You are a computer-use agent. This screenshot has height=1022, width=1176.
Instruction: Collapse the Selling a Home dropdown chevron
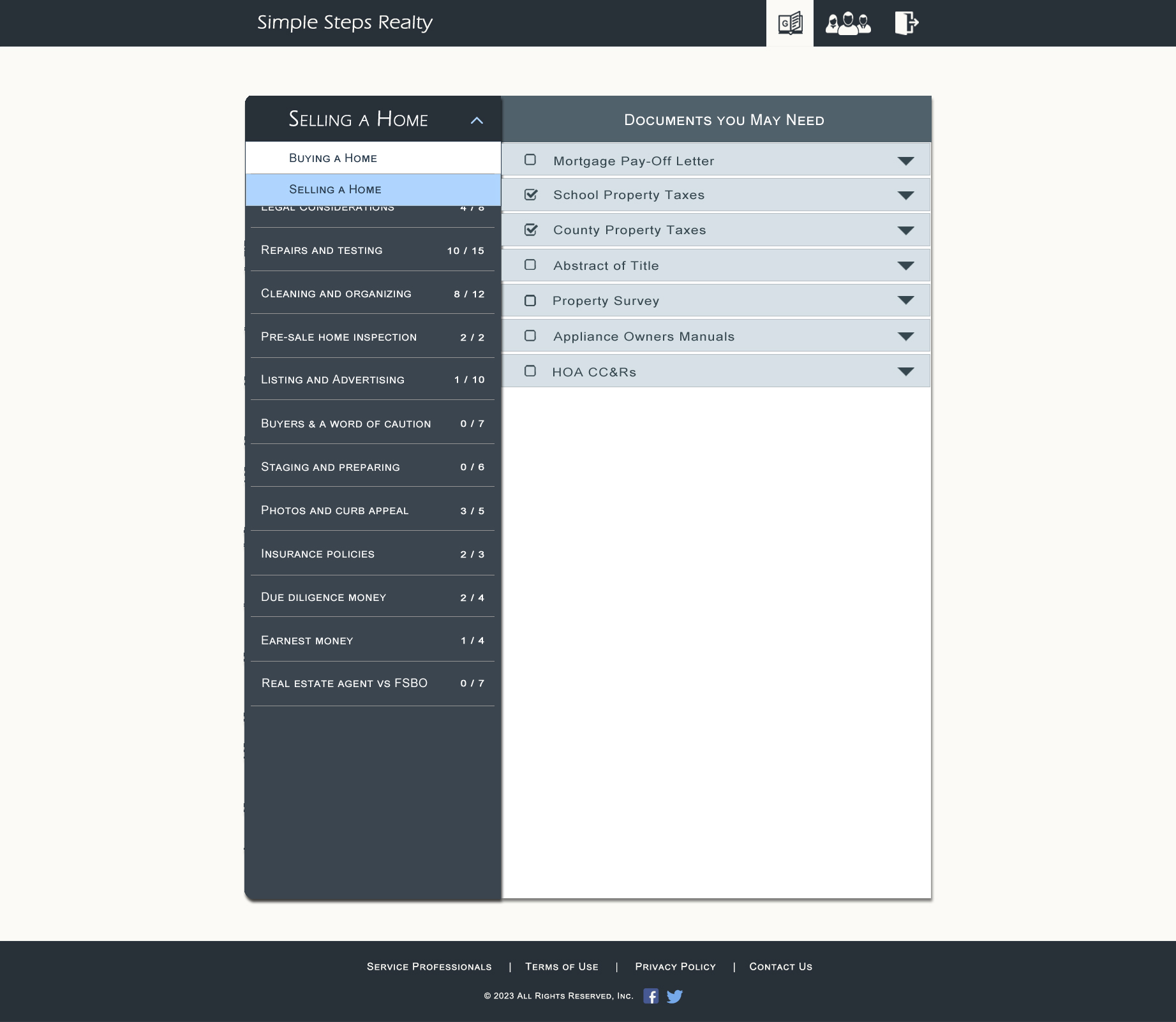click(x=477, y=120)
